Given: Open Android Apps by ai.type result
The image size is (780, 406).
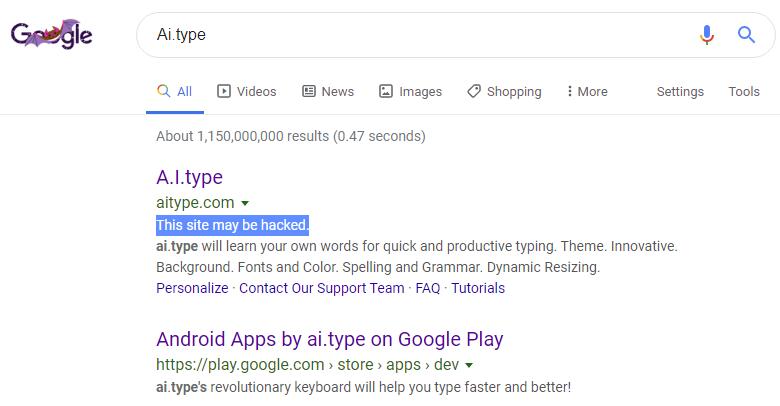Looking at the screenshot, I should (x=330, y=339).
